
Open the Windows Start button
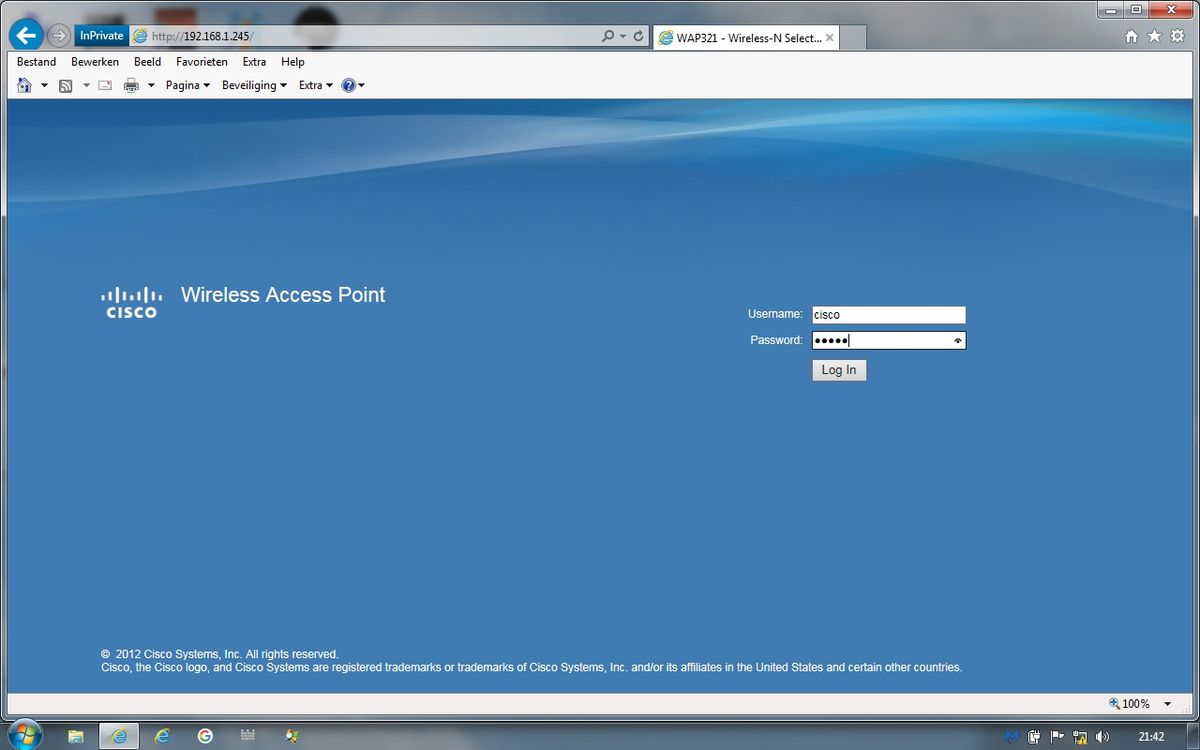(x=24, y=735)
